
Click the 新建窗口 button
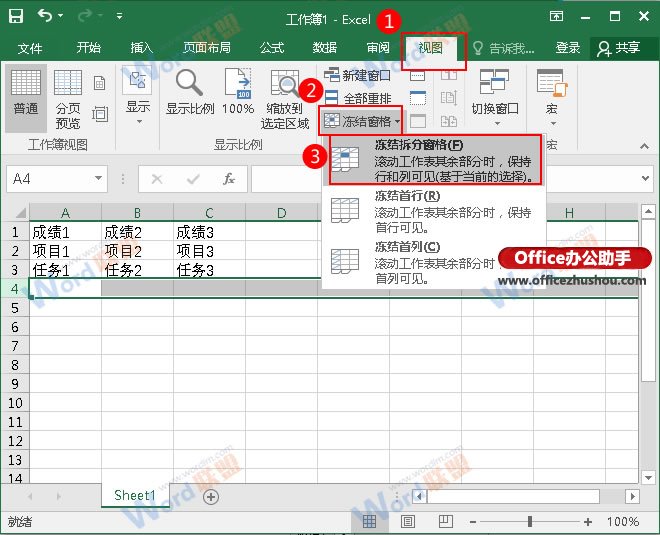pyautogui.click(x=357, y=75)
